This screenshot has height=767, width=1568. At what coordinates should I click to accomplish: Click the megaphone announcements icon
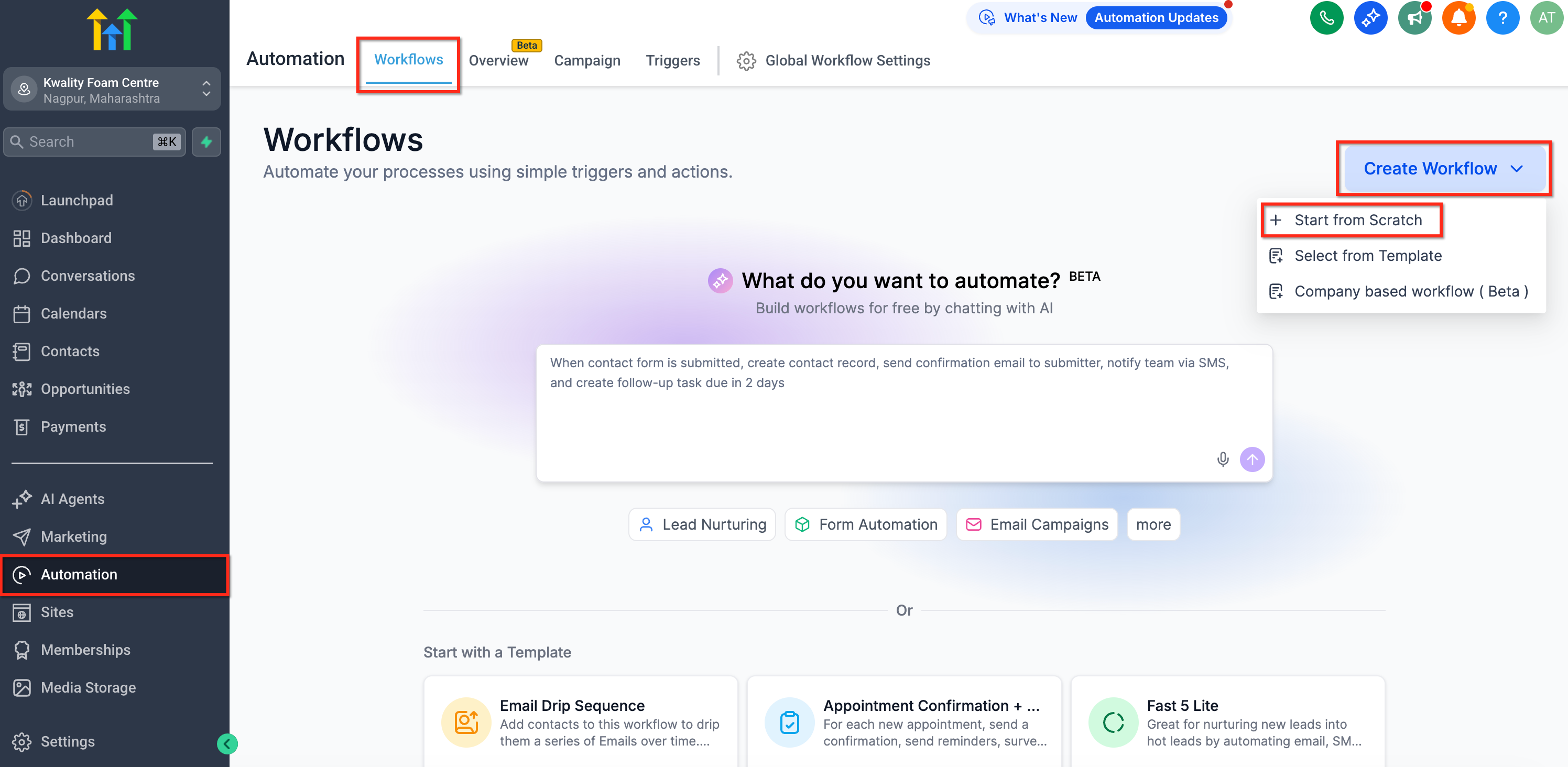point(1414,18)
